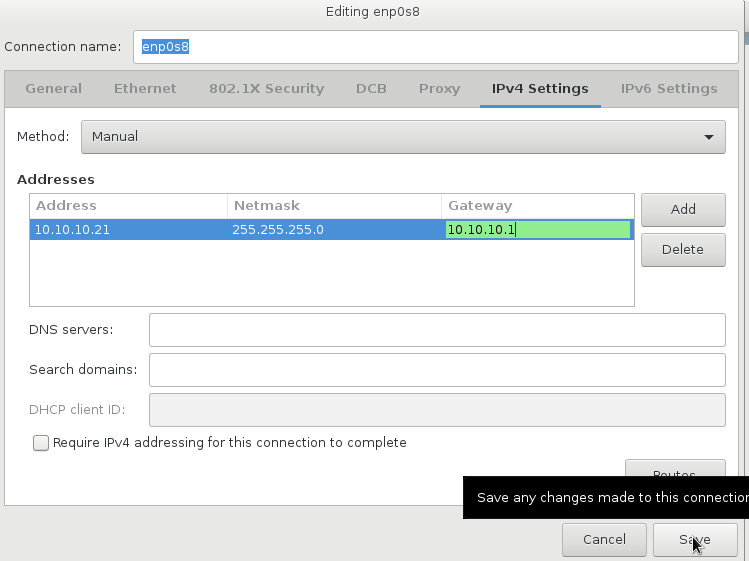The height and width of the screenshot is (561, 749).
Task: Click the Delete address button
Action: 683,250
